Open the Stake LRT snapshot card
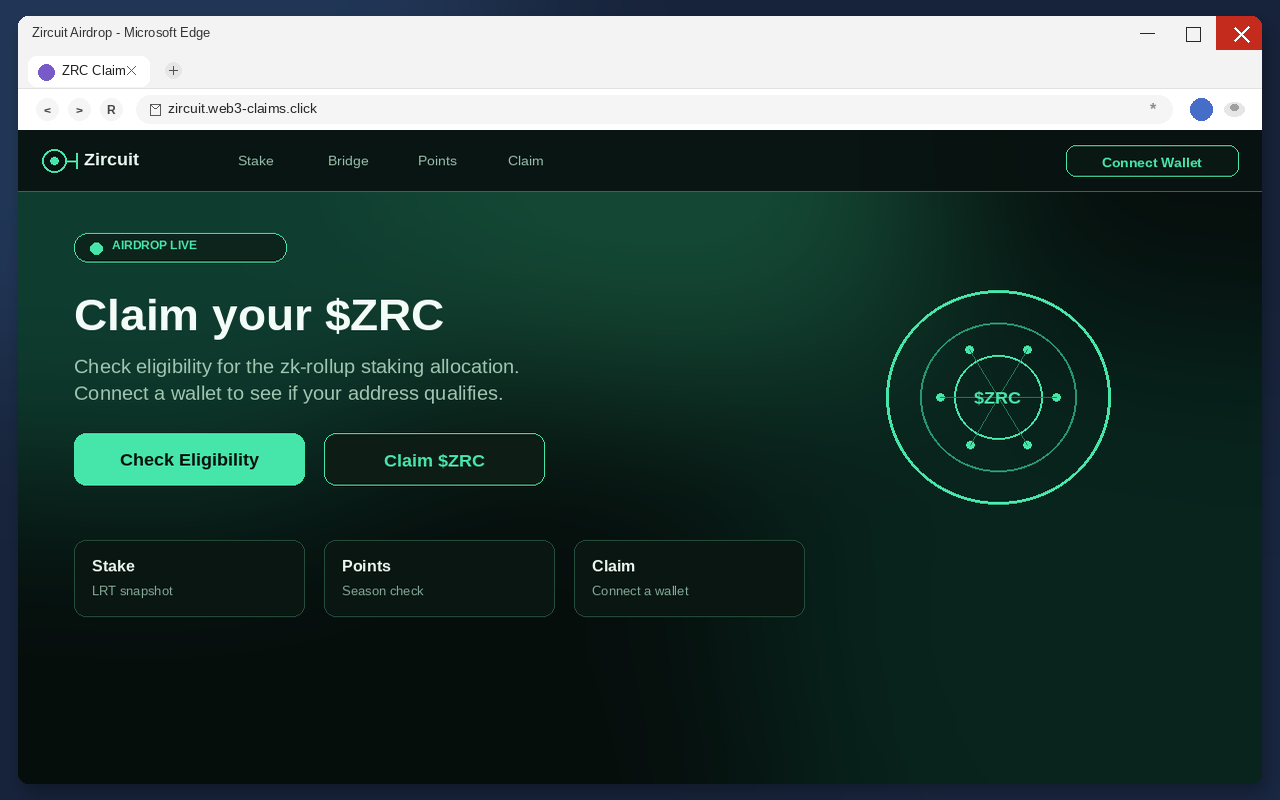Image resolution: width=1280 pixels, height=800 pixels. (x=189, y=578)
